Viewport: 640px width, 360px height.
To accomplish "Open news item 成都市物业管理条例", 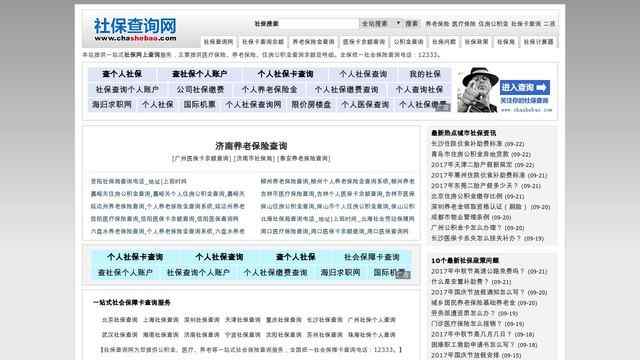I will click(x=460, y=217).
